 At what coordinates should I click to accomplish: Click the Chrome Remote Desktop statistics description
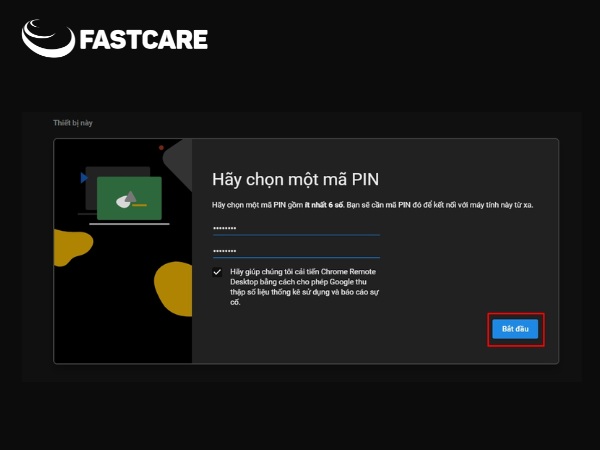[305, 287]
